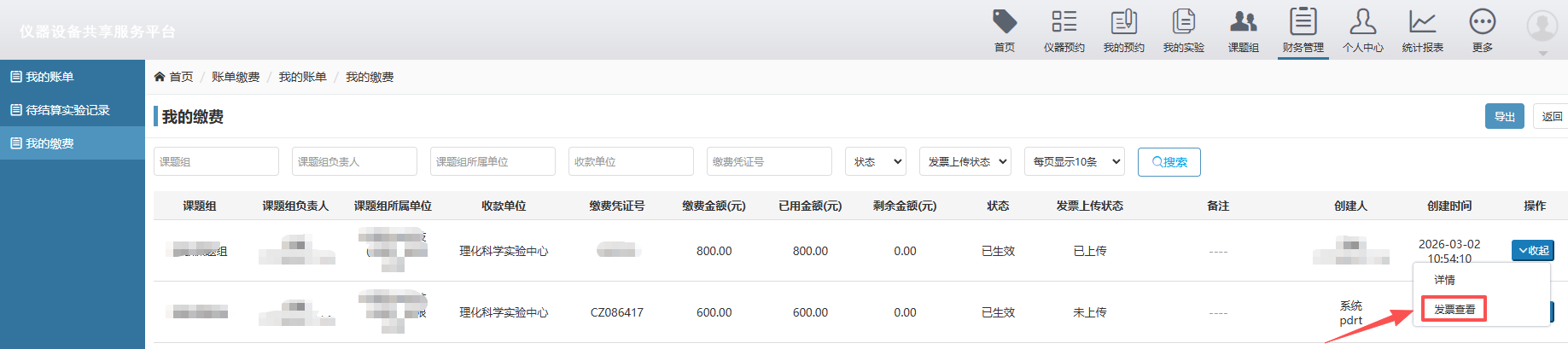
Task: Open the 首页 home icon in top navigation
Action: 1005,22
